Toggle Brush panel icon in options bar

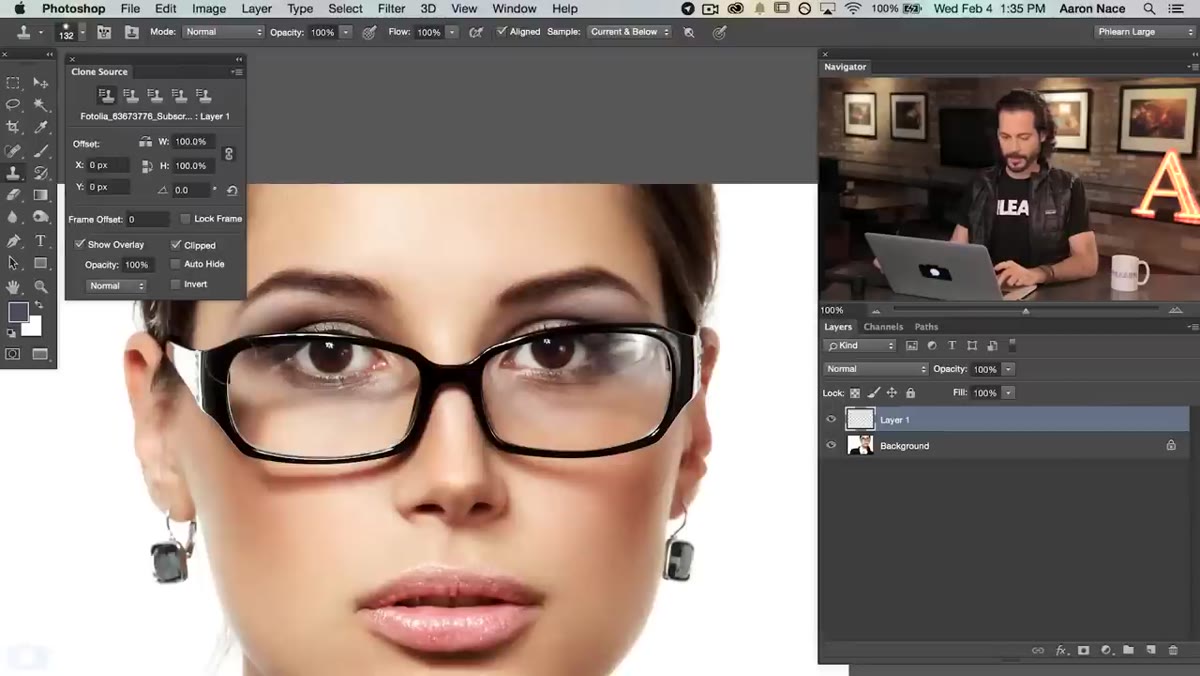pyautogui.click(x=103, y=32)
